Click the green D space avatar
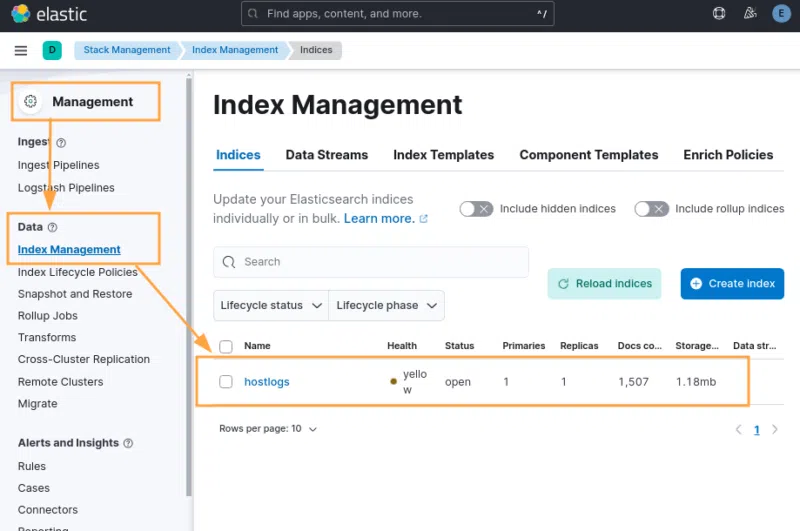The height and width of the screenshot is (531, 800). [x=52, y=50]
